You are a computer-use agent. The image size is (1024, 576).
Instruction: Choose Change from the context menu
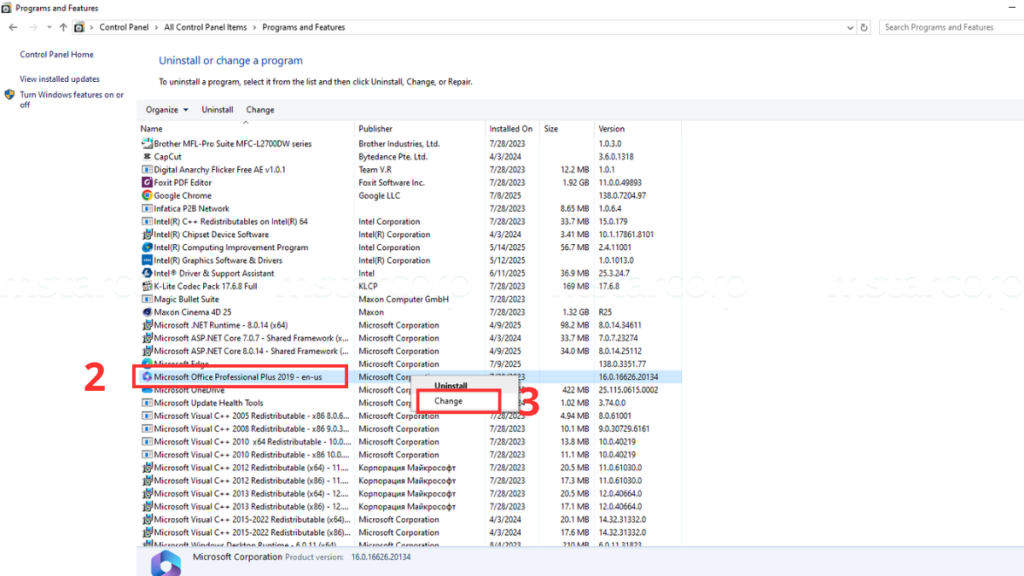(449, 400)
